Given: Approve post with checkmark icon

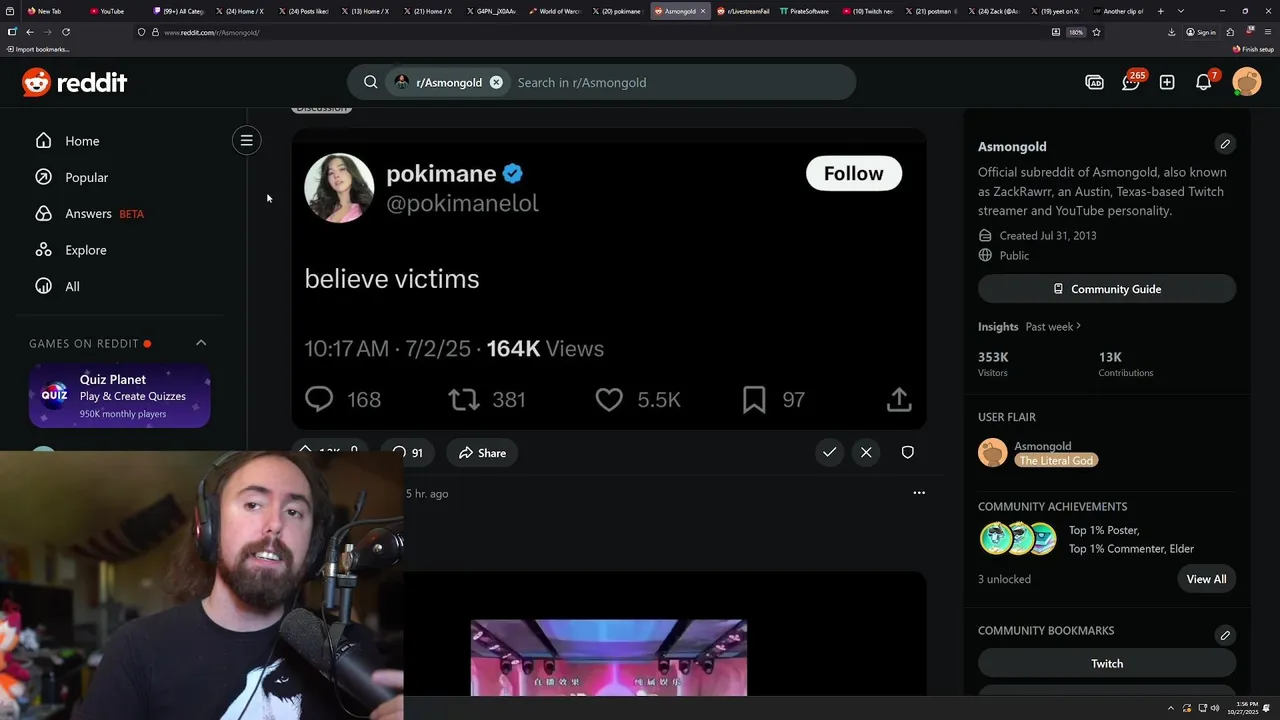Looking at the screenshot, I should [829, 452].
